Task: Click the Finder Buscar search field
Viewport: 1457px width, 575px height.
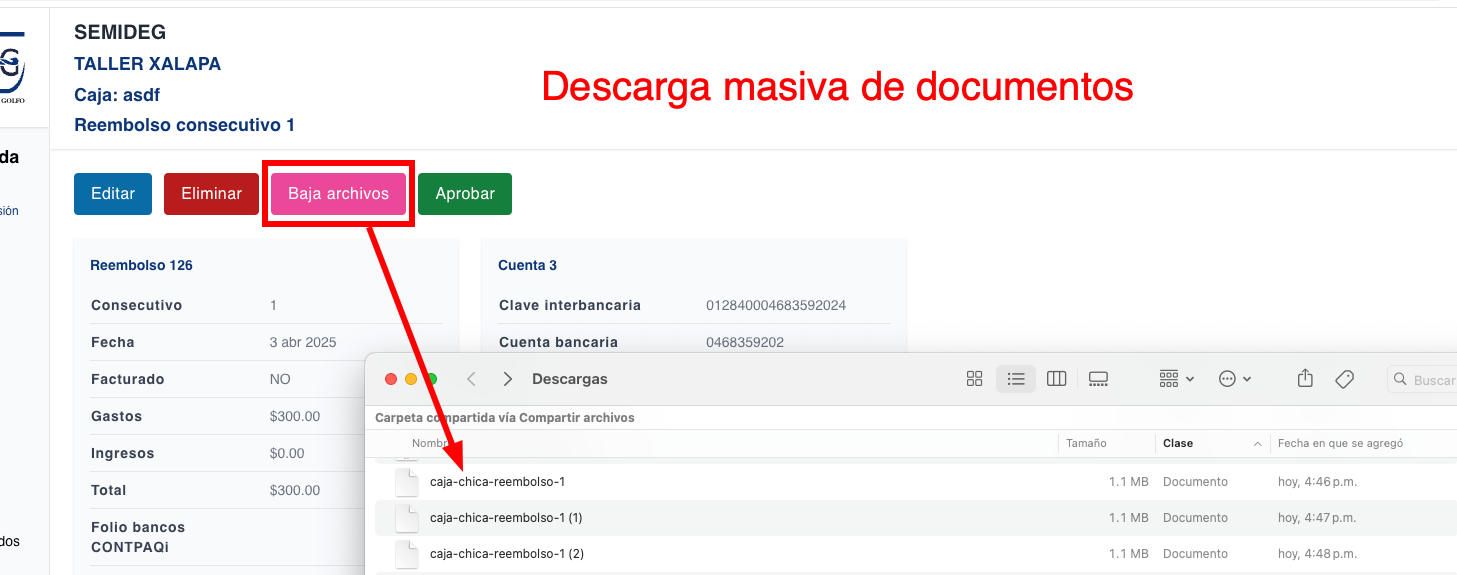Action: coord(1423,380)
